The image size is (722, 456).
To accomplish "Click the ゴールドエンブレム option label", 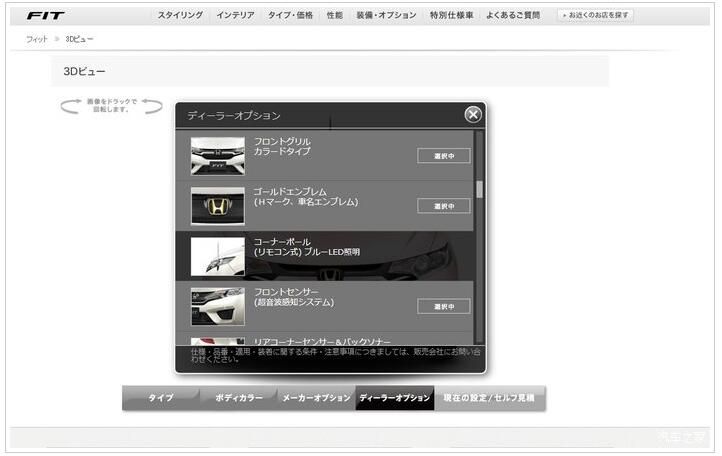I will [x=306, y=197].
